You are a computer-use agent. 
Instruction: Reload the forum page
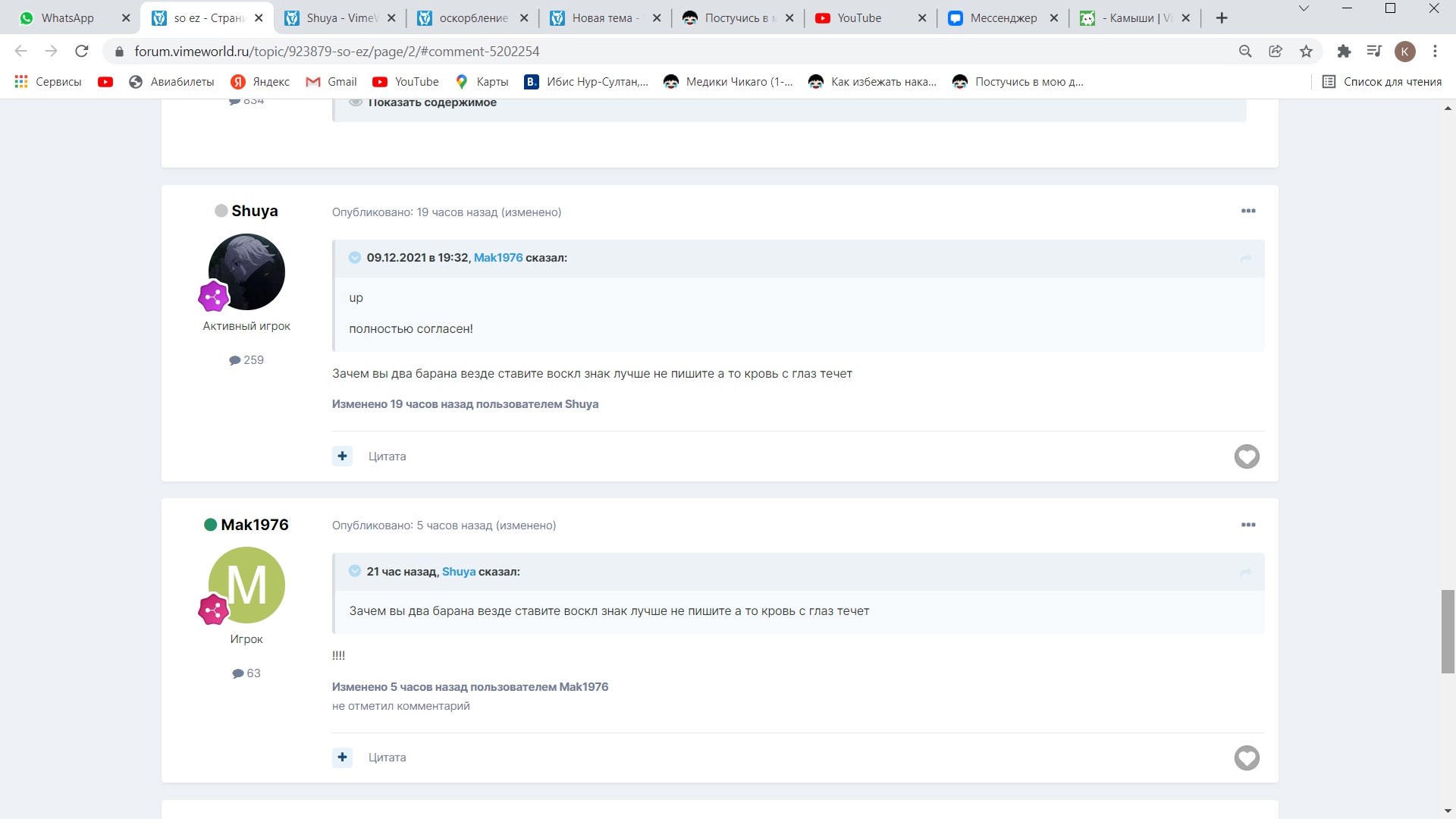click(x=82, y=52)
